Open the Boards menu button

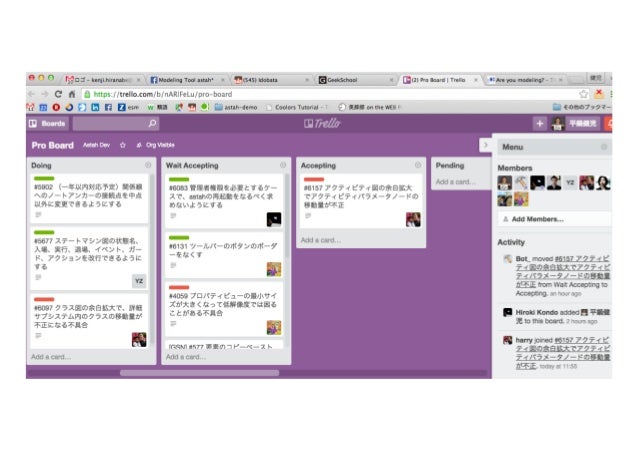pyautogui.click(x=48, y=123)
